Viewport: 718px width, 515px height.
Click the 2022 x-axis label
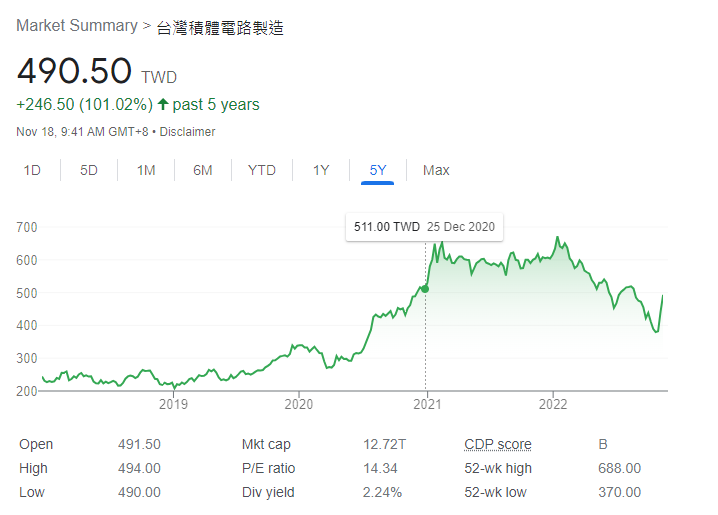[553, 404]
